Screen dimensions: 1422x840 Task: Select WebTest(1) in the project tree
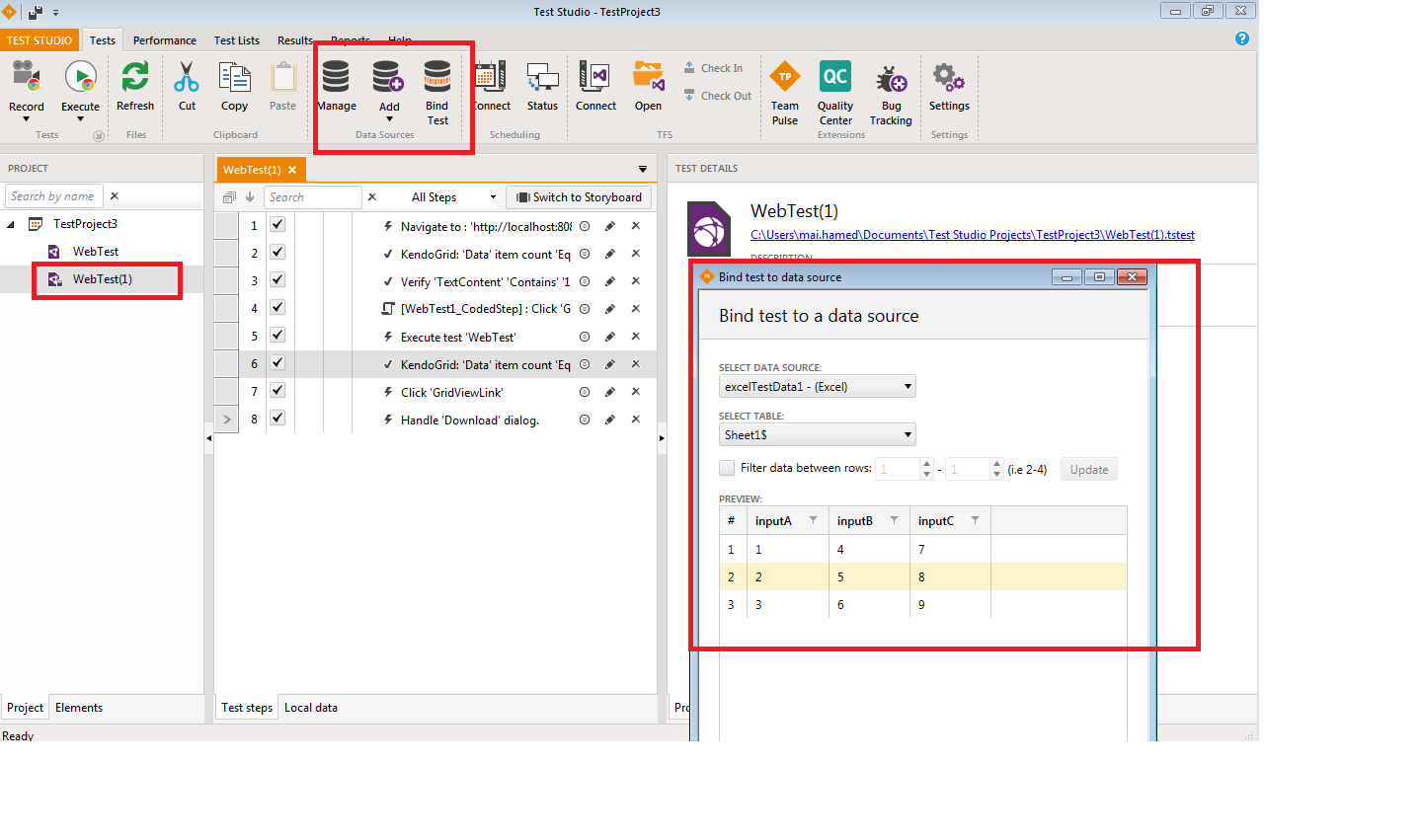(x=103, y=279)
